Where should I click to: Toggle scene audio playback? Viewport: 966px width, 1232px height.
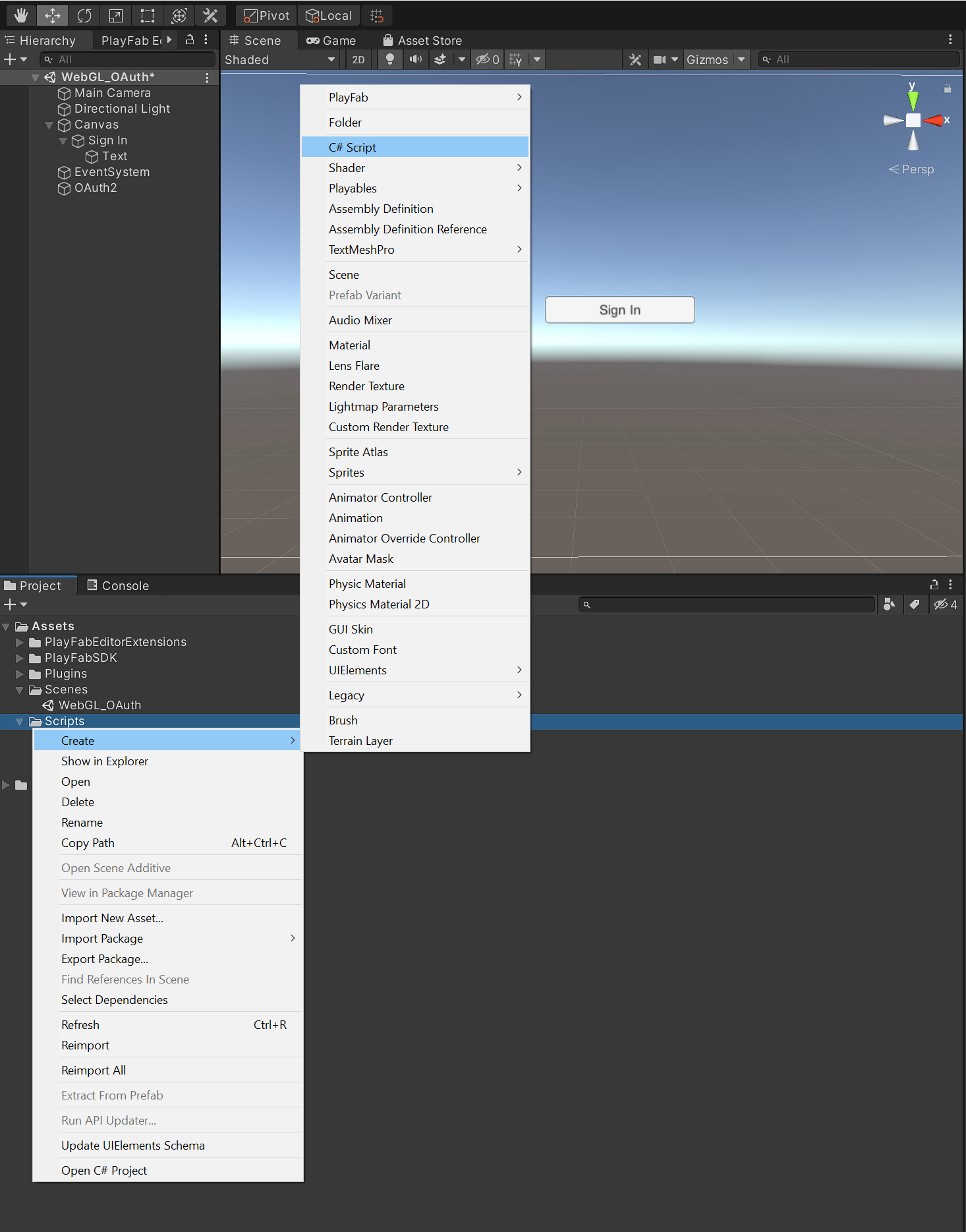point(415,60)
